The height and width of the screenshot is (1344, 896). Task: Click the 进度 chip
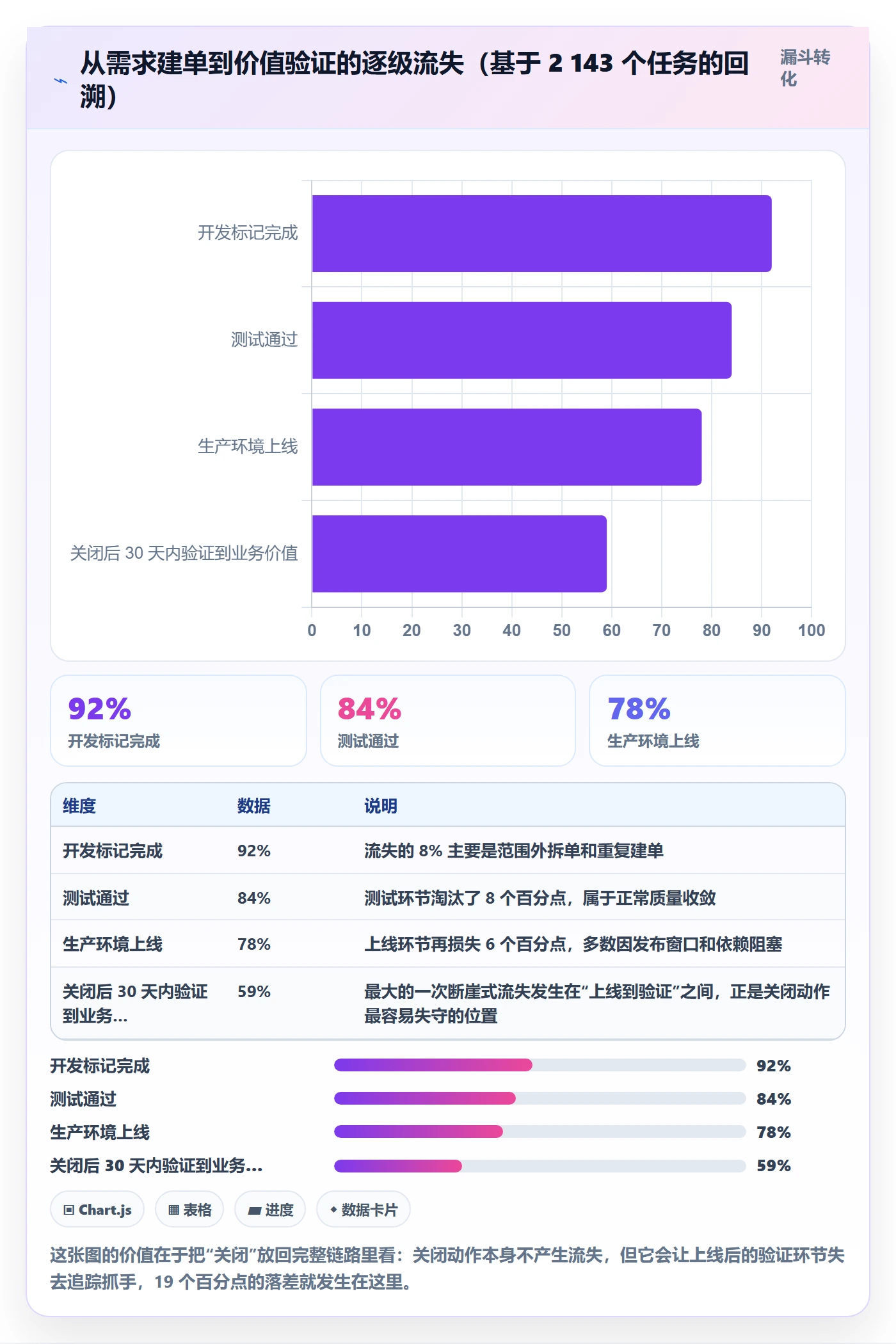tap(270, 1209)
